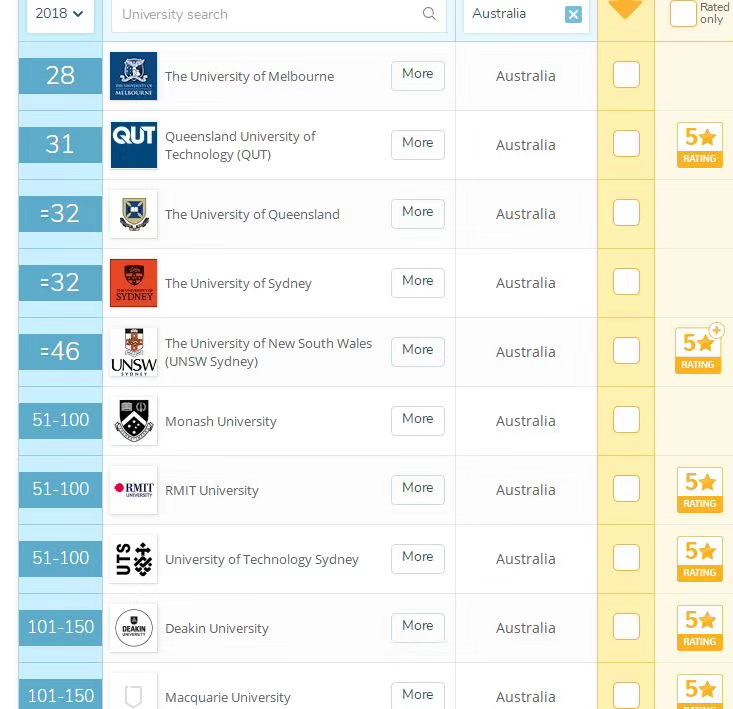Image resolution: width=733 pixels, height=709 pixels.
Task: Open the Deakin University link
Action: click(216, 628)
